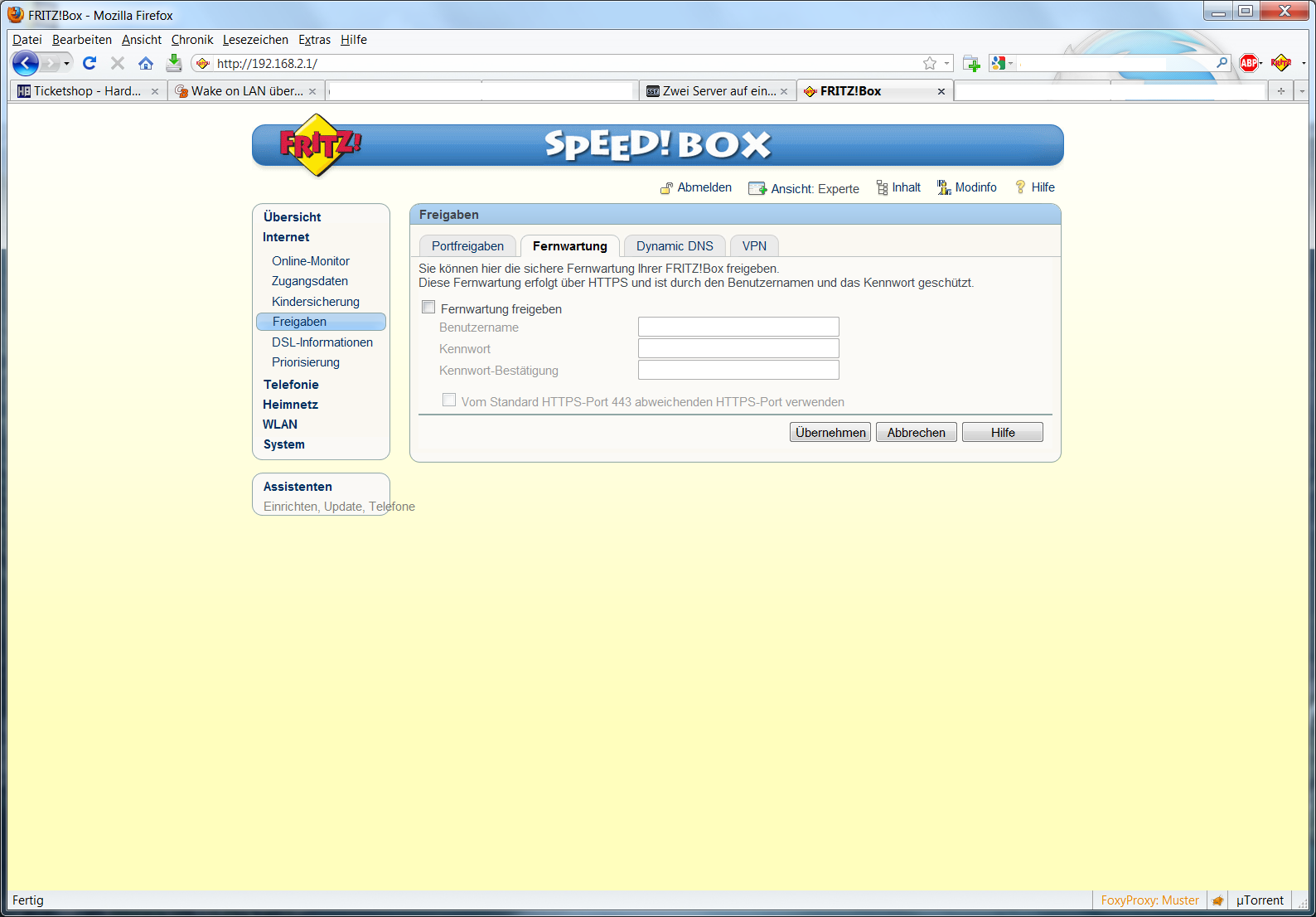Close the Wake on LAN tab

(312, 91)
